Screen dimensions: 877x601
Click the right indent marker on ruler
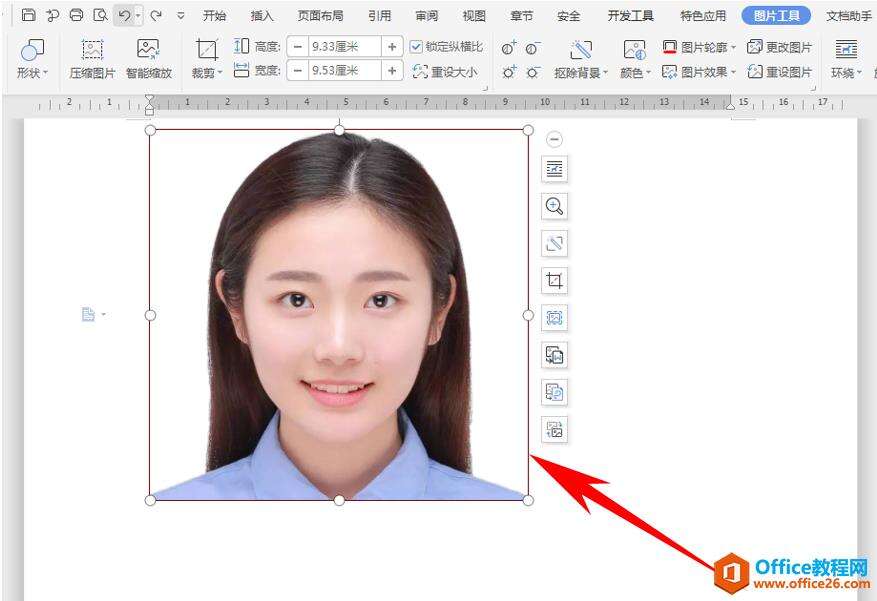[730, 105]
